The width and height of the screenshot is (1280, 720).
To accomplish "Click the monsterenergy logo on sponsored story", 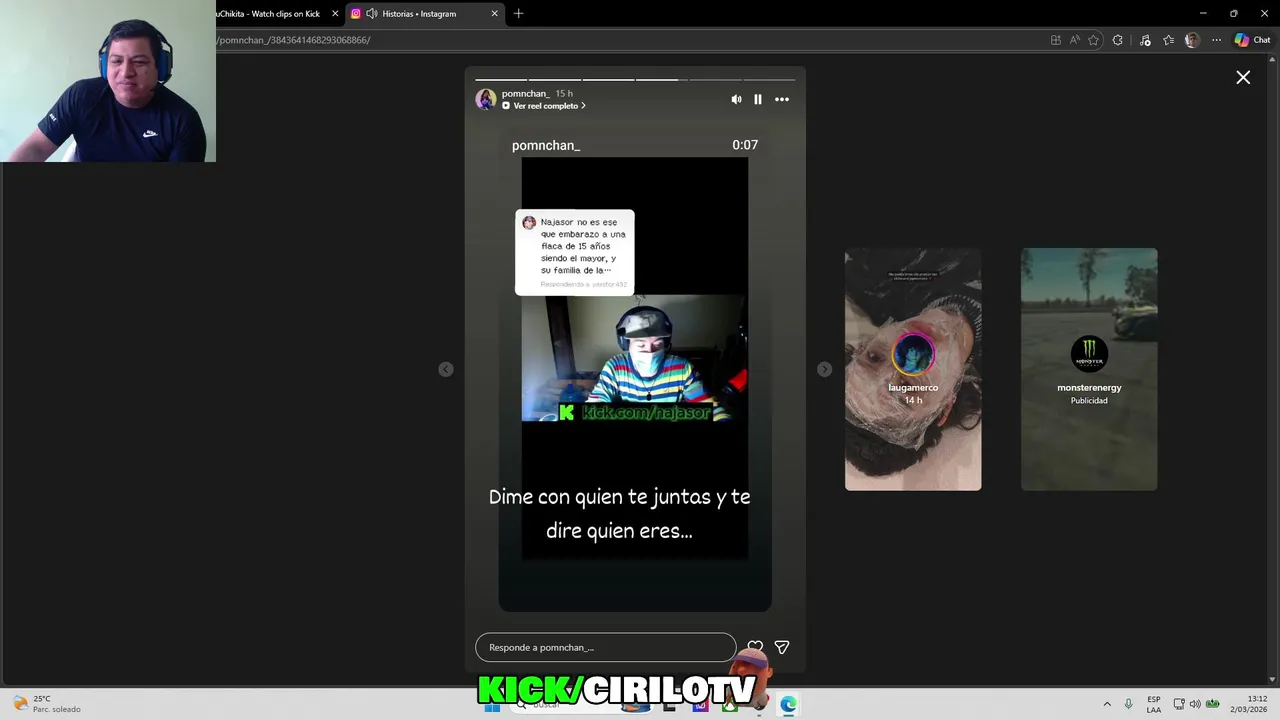I will click(x=1089, y=354).
